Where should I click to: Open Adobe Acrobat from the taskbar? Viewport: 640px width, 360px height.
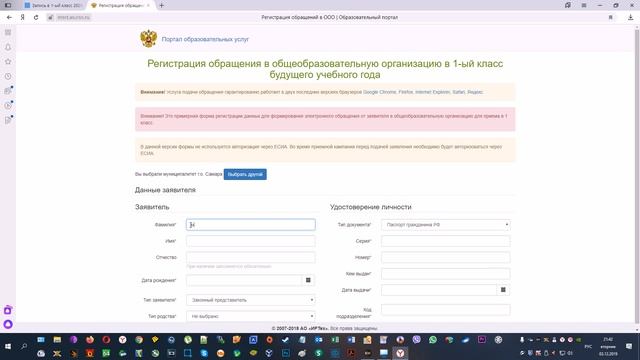tap(351, 353)
